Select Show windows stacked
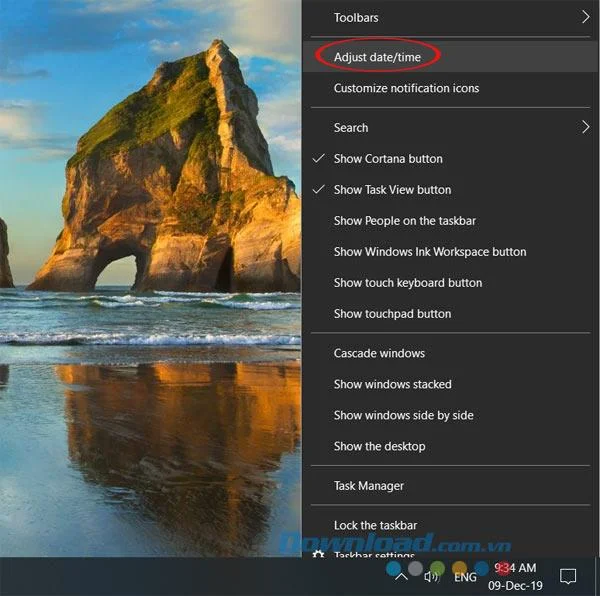 (450, 384)
